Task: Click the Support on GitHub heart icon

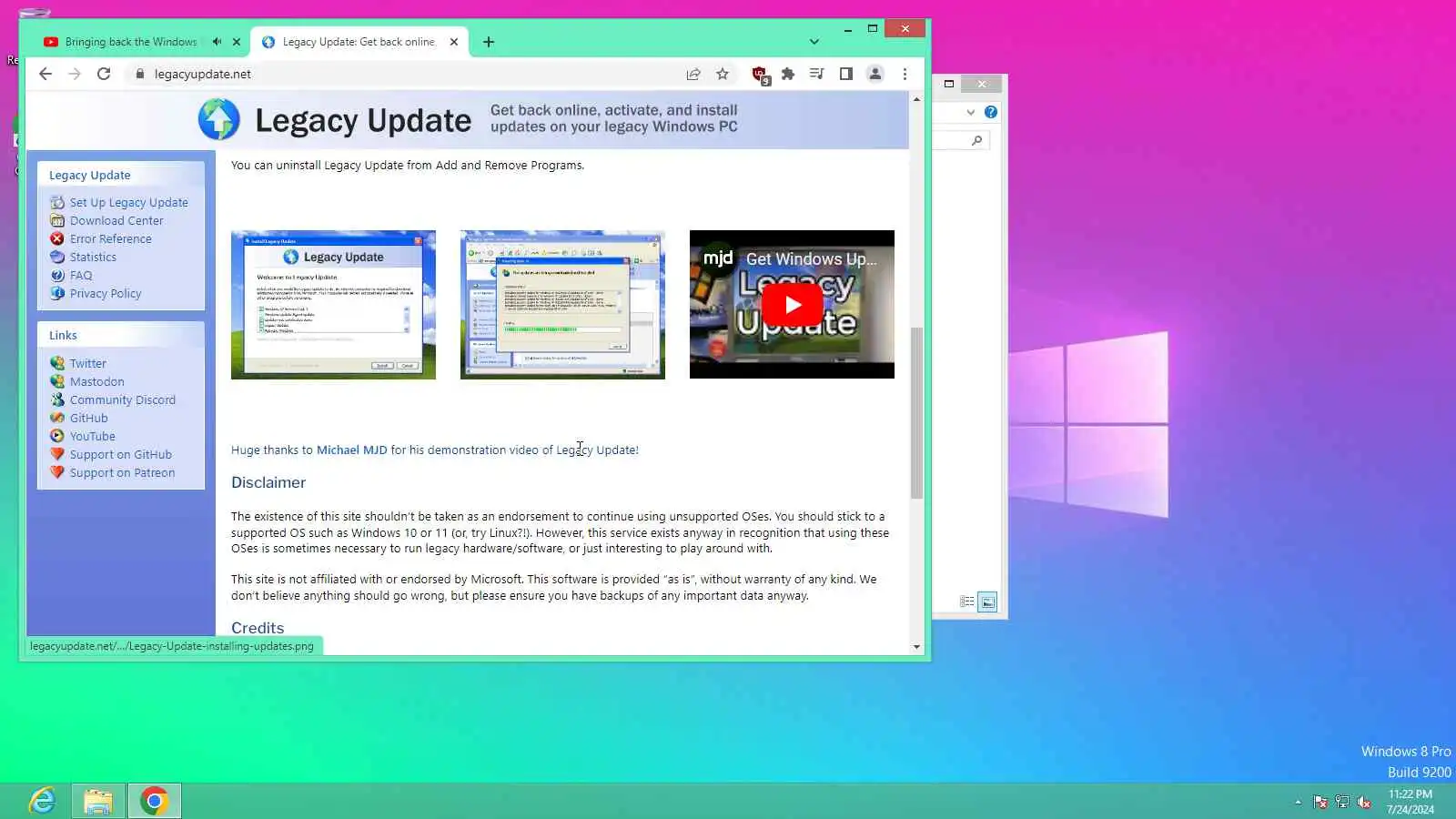Action: point(57,454)
